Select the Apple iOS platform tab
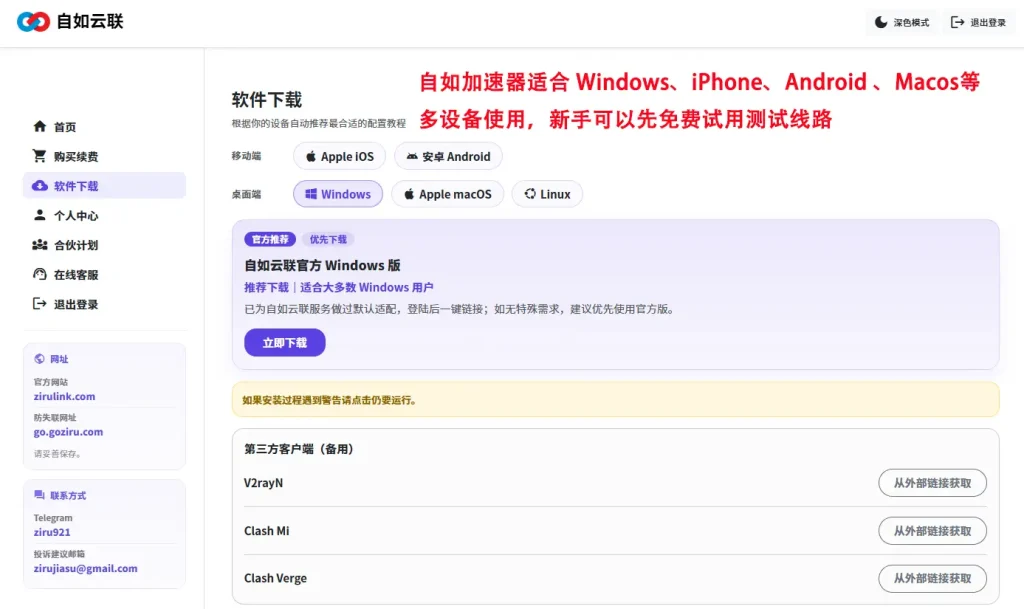 [339, 157]
